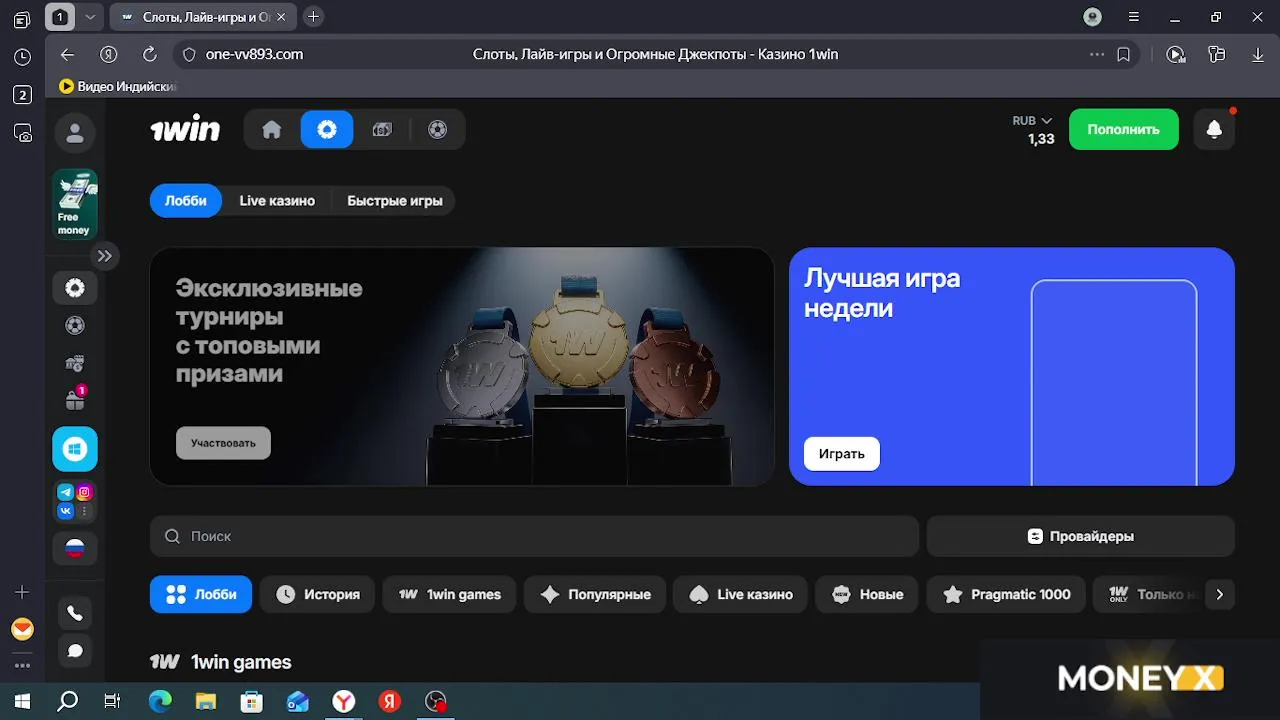Select the Популярные category chip
Viewport: 1280px width, 720px height.
pyautogui.click(x=595, y=594)
